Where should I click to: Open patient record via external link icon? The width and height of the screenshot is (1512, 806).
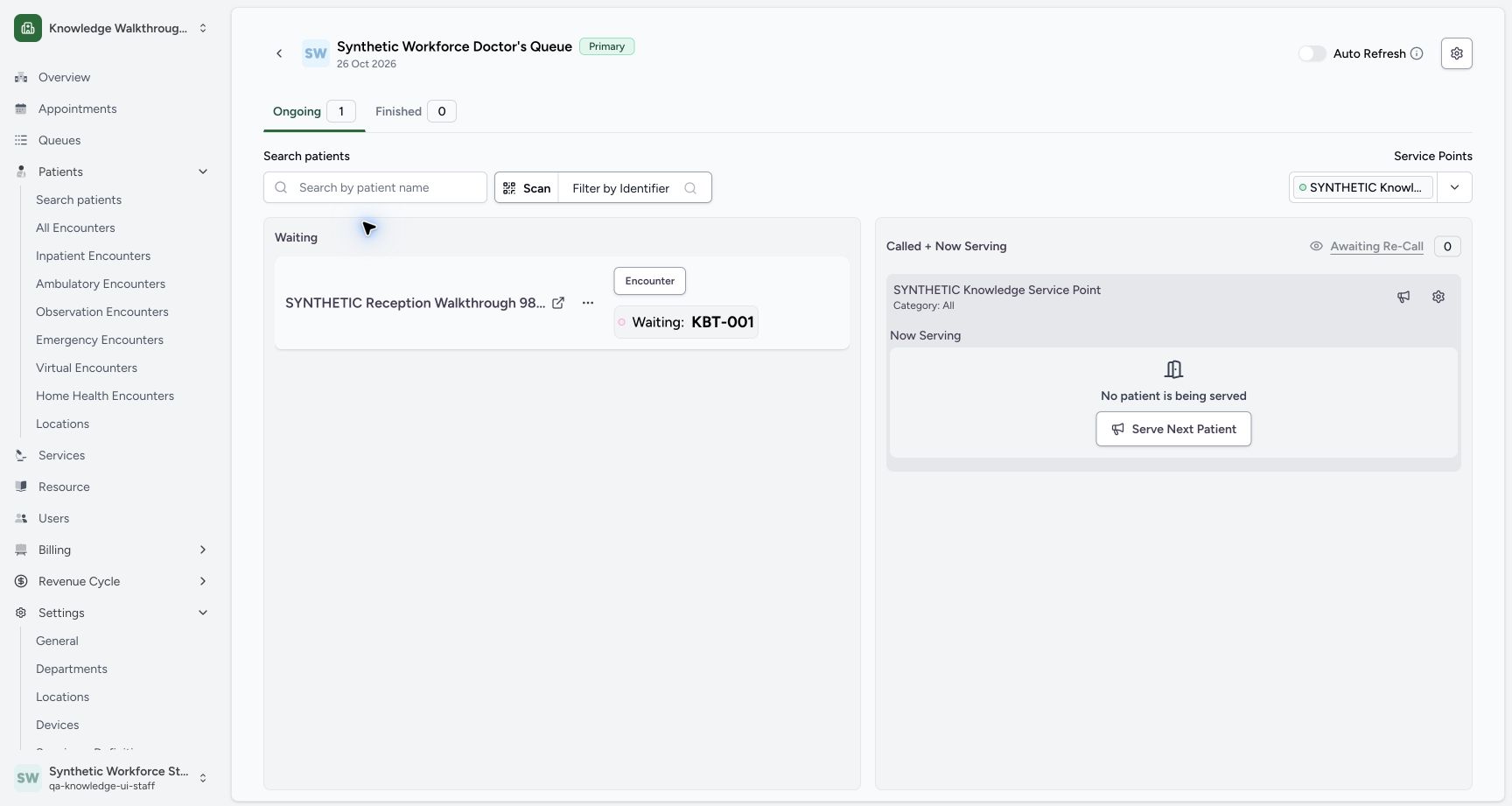click(x=558, y=303)
